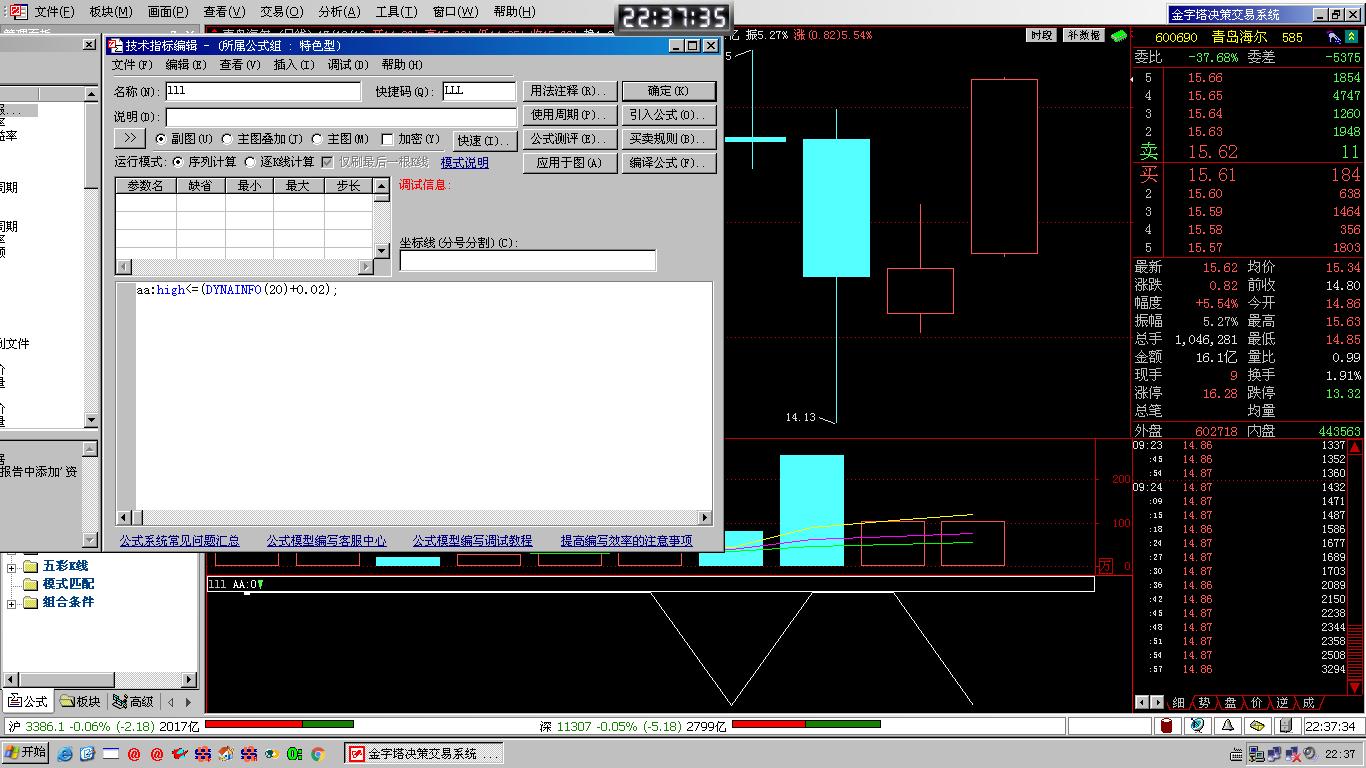Open main window 分析 menu
The width and height of the screenshot is (1366, 768).
(x=339, y=12)
